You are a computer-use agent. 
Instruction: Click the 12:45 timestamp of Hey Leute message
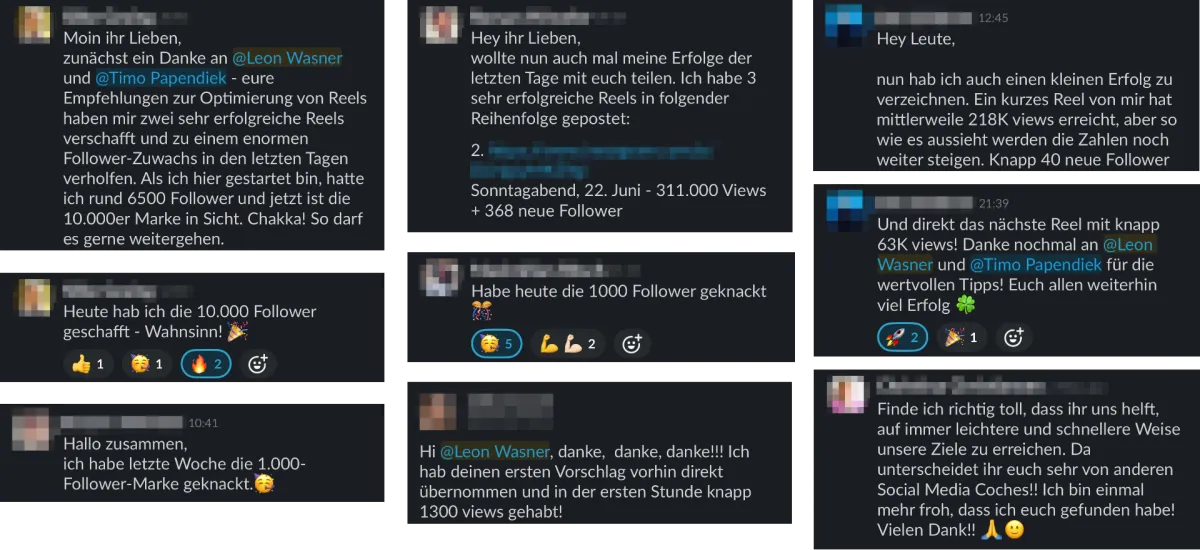[x=994, y=18]
